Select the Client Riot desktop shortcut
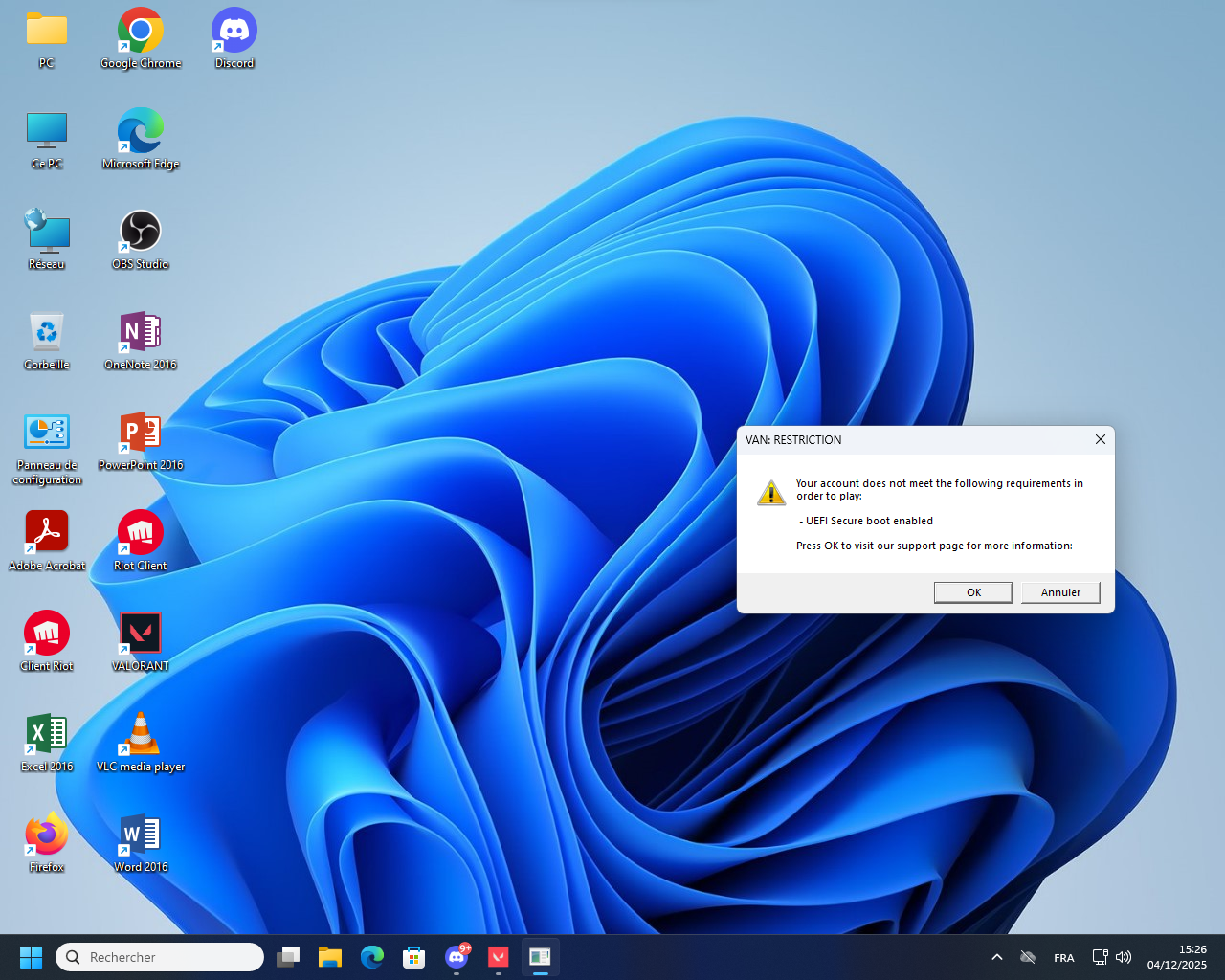Screen dimensions: 1225x980 [x=47, y=642]
